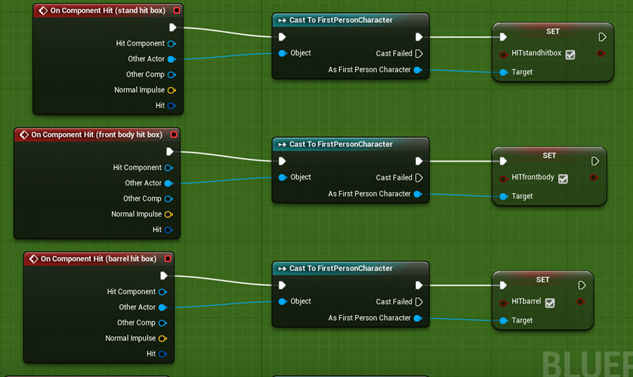Click Hit pin on barrel hit box node

[x=163, y=354]
